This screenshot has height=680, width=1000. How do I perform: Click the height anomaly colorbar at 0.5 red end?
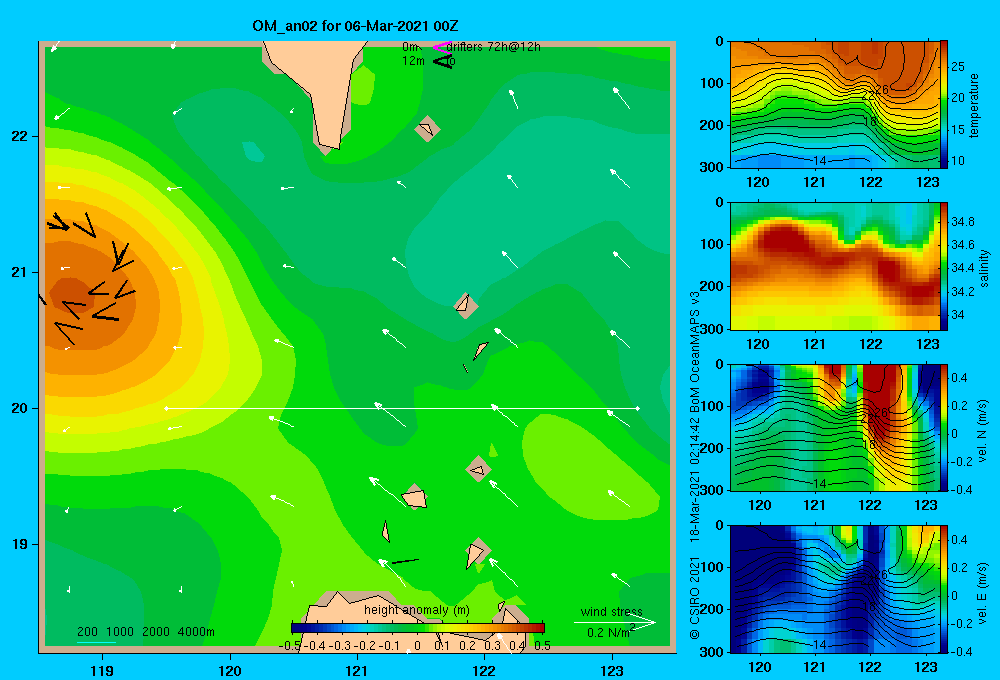[540, 627]
